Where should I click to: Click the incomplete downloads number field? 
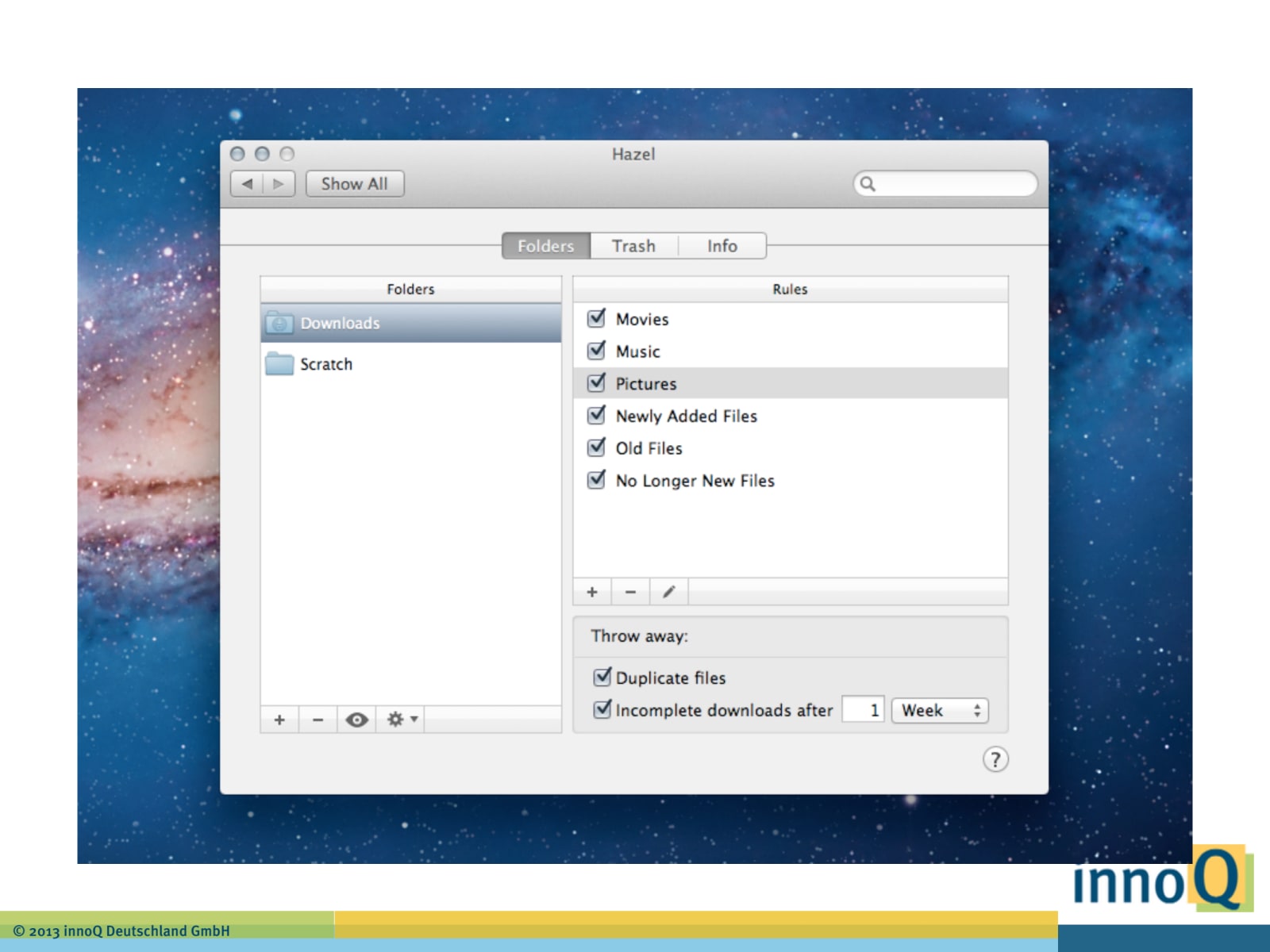point(864,710)
